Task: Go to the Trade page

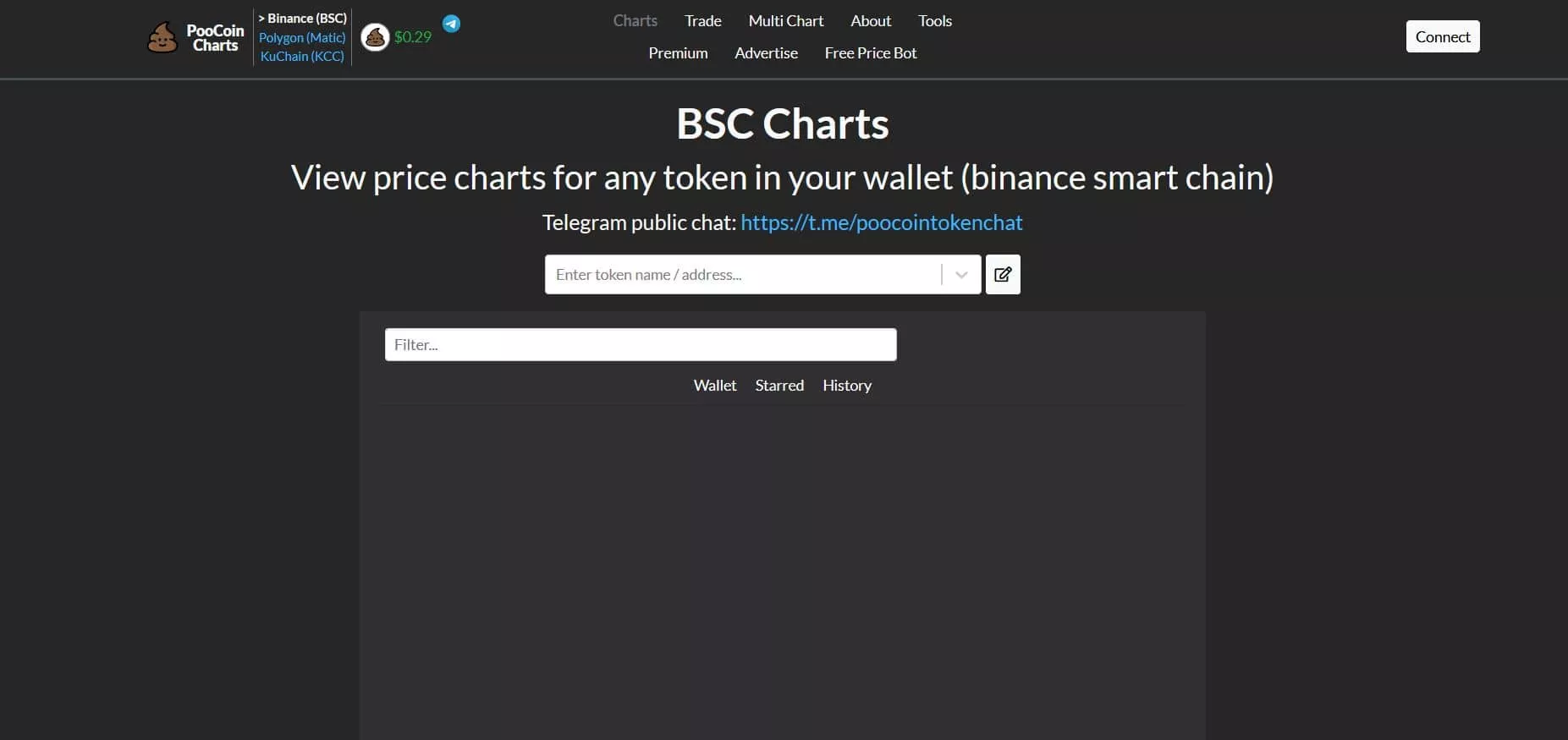Action: [x=702, y=21]
